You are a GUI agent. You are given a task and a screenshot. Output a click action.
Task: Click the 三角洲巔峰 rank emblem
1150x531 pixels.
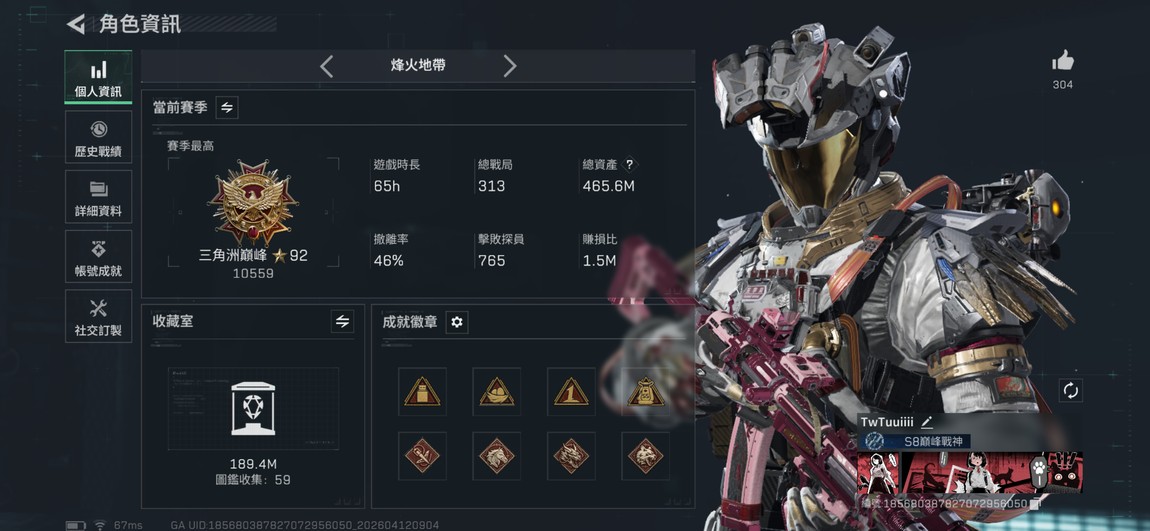[253, 202]
